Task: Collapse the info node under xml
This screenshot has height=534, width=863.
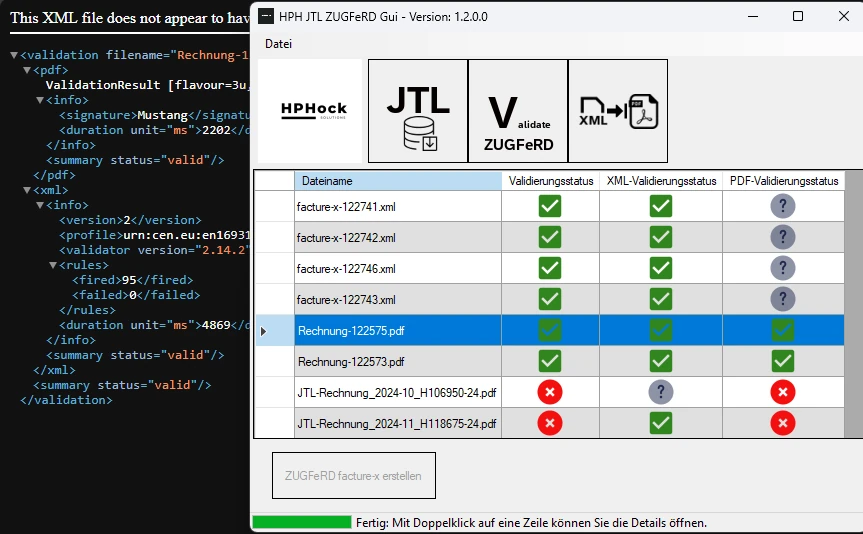Action: coord(40,205)
